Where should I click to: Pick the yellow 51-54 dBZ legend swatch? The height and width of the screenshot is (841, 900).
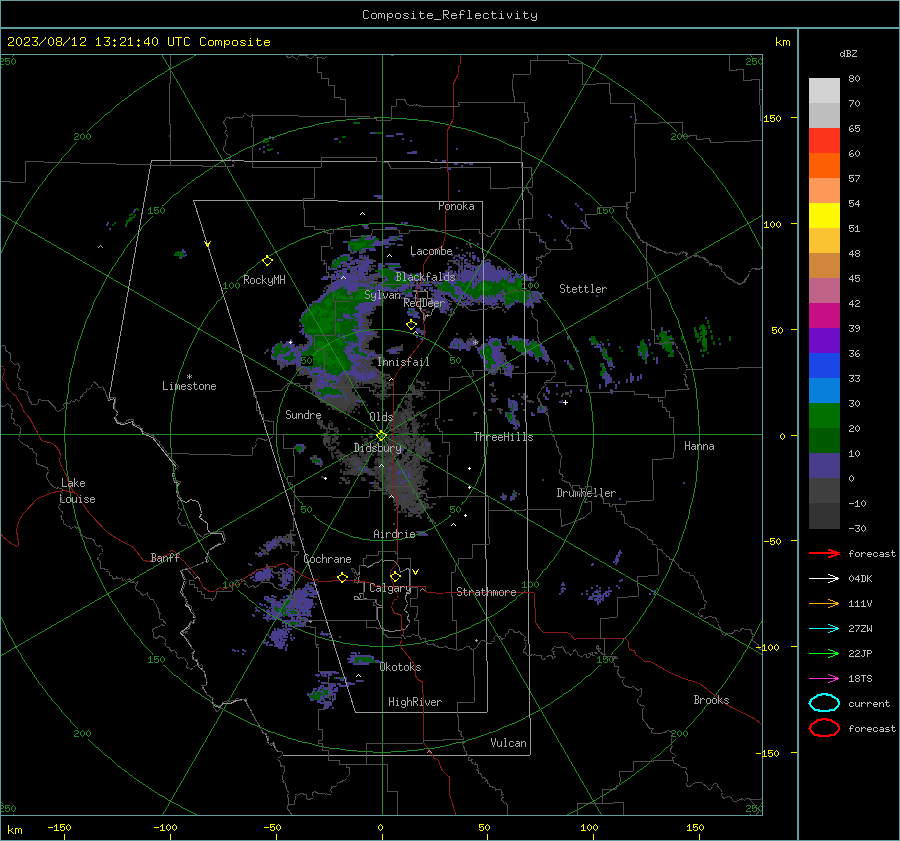click(824, 215)
